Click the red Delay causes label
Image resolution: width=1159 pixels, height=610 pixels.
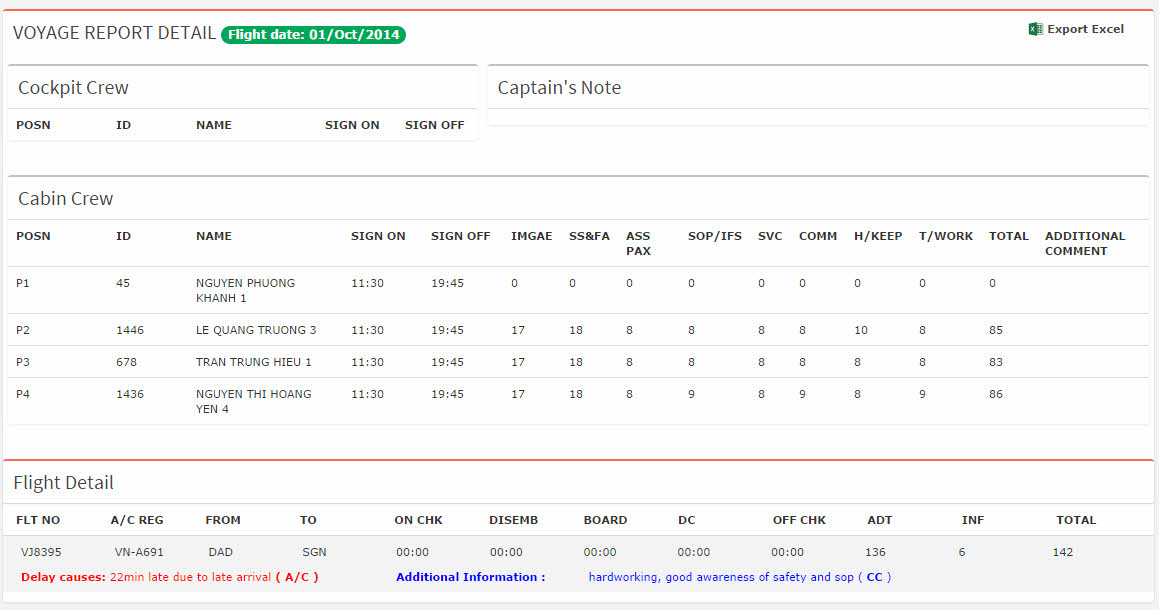point(63,577)
